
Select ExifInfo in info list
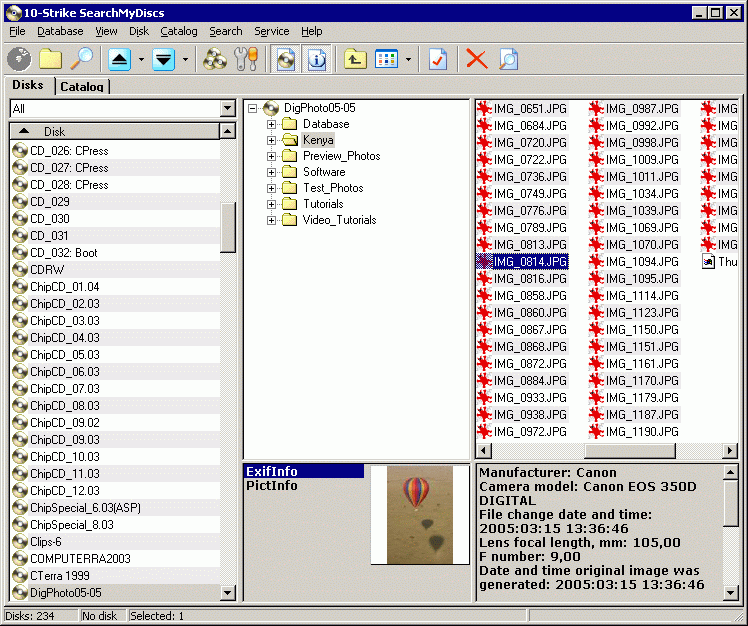(304, 471)
